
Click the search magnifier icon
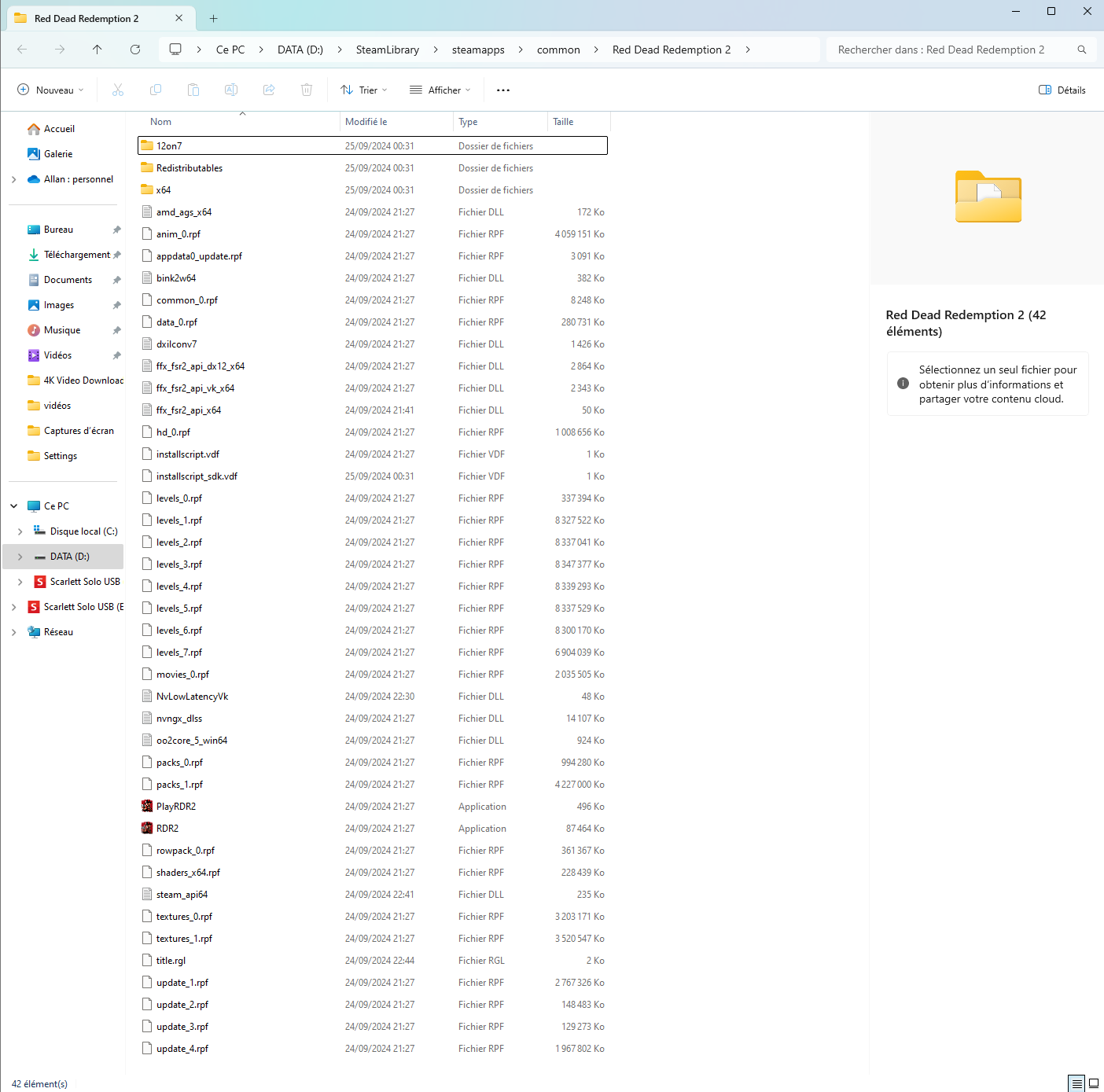(x=1082, y=50)
